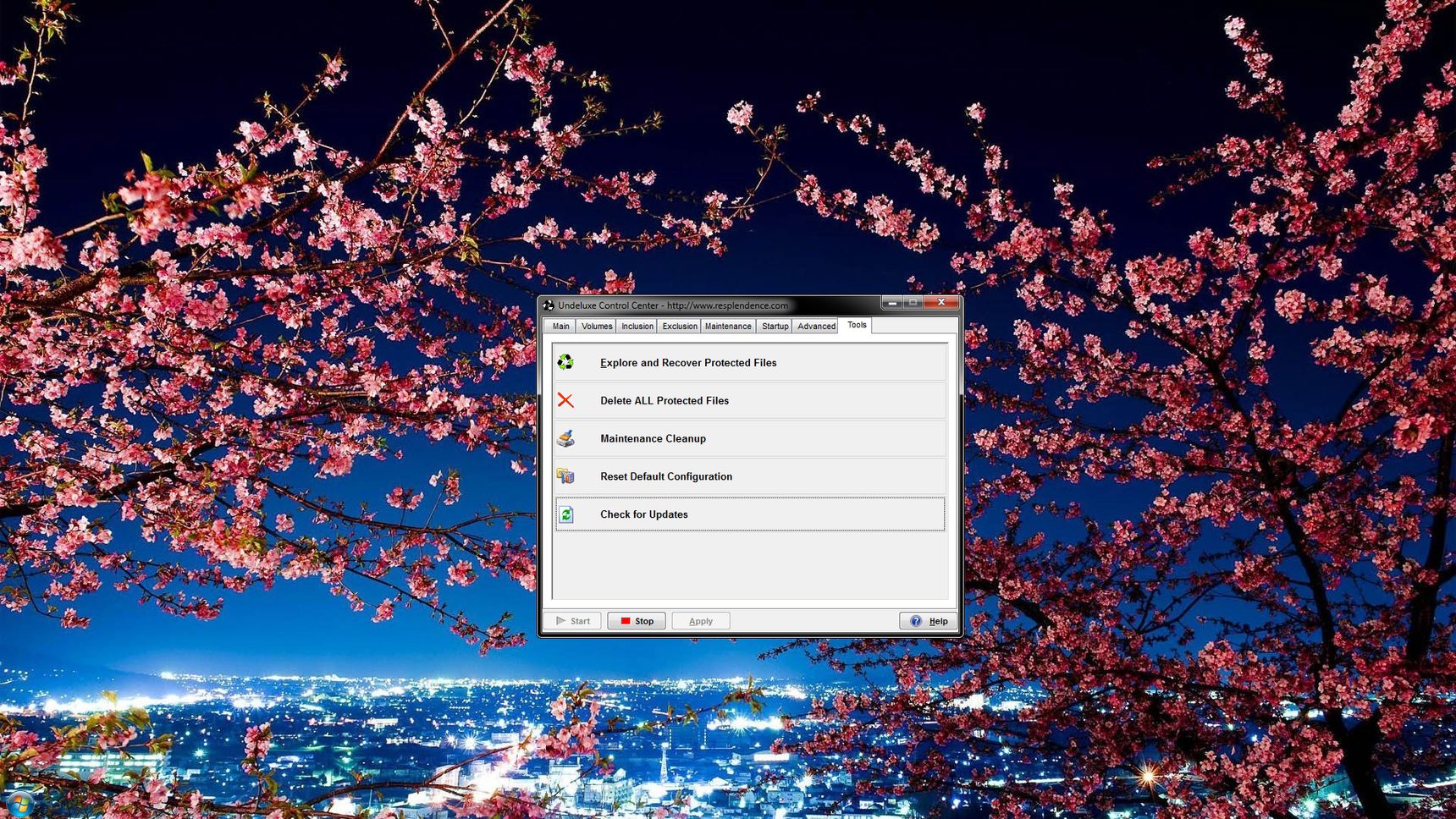The height and width of the screenshot is (819, 1456).
Task: Go to the Exclusion tab
Action: (679, 326)
